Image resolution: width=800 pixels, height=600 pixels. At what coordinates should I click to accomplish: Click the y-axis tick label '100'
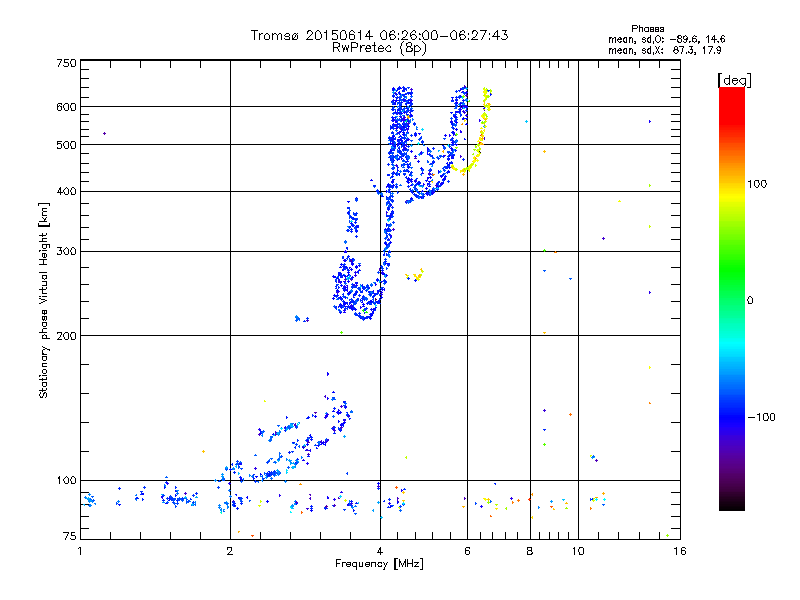click(x=66, y=481)
